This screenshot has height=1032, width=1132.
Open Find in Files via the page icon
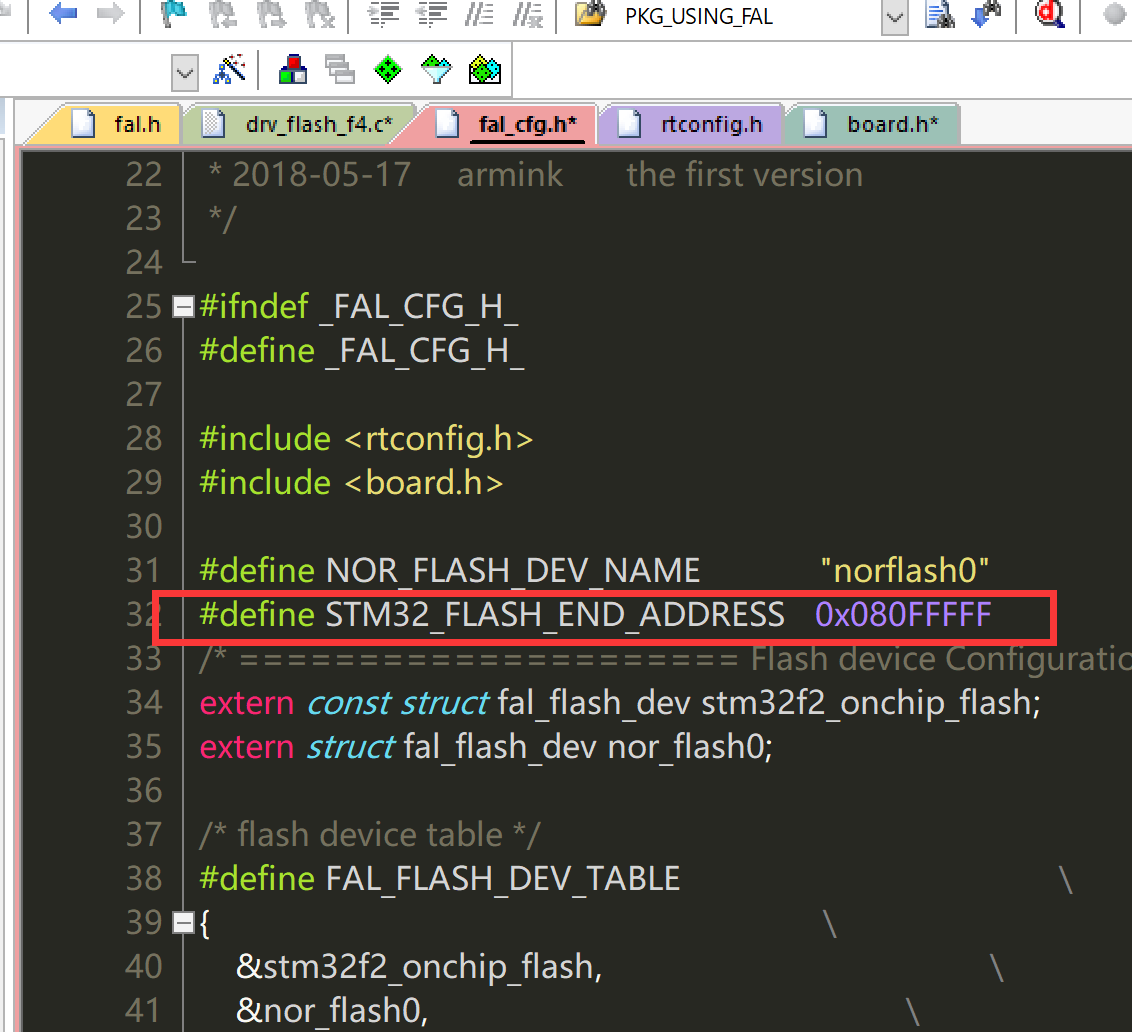pos(938,16)
